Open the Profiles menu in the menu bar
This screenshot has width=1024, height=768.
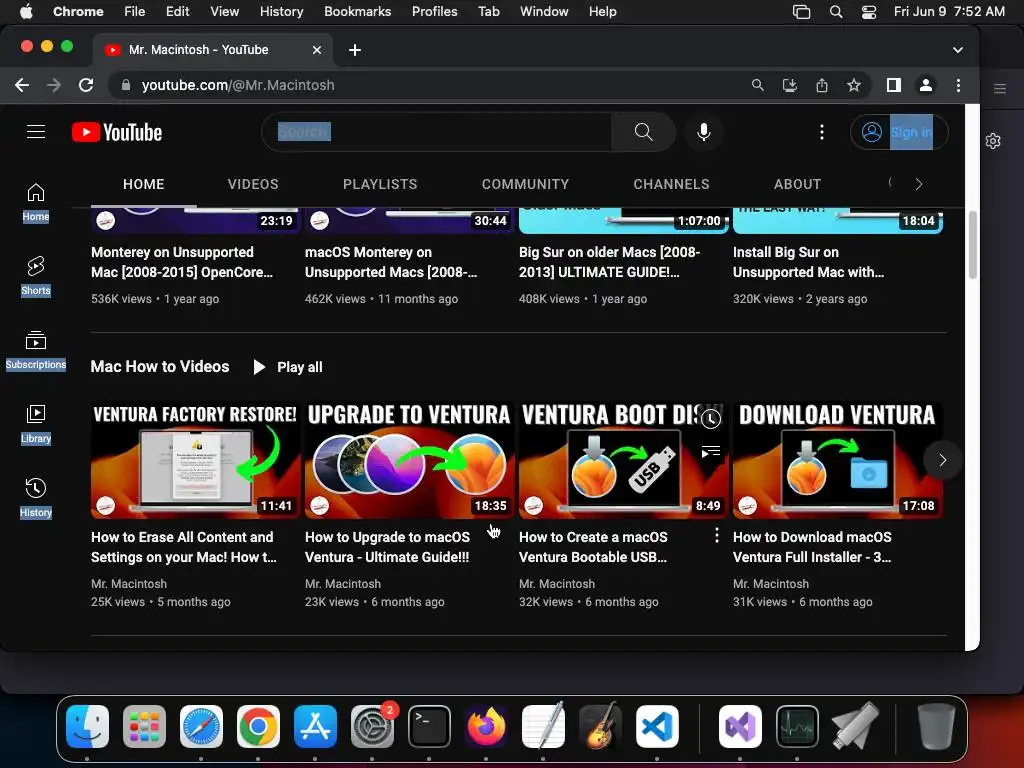pos(434,12)
